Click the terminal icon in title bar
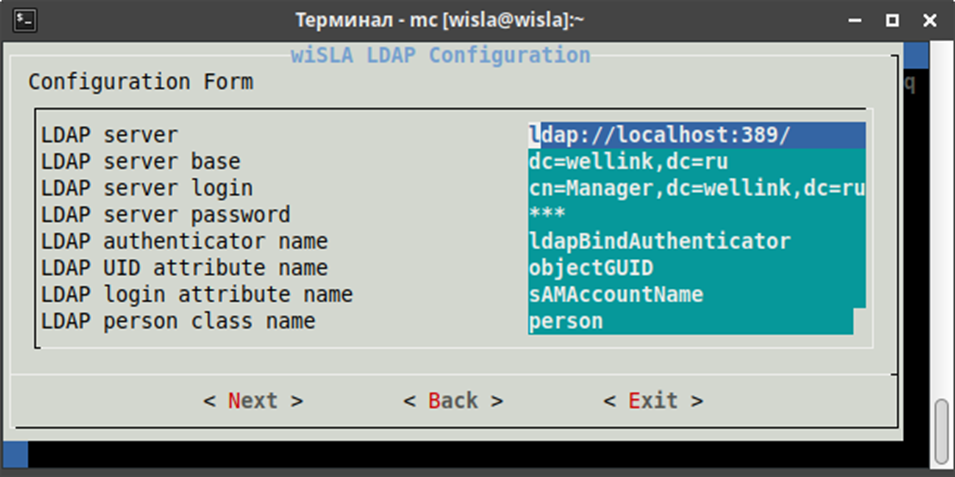Viewport: 955px width, 477px height. coord(26,20)
